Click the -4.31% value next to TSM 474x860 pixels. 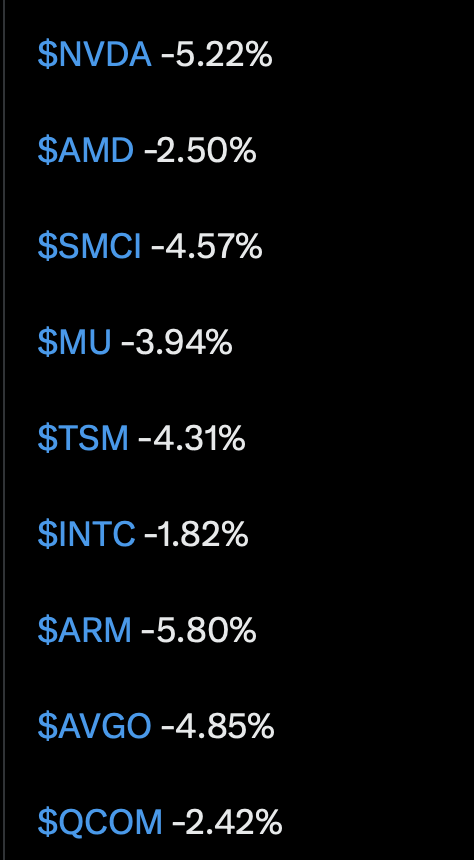[191, 438]
